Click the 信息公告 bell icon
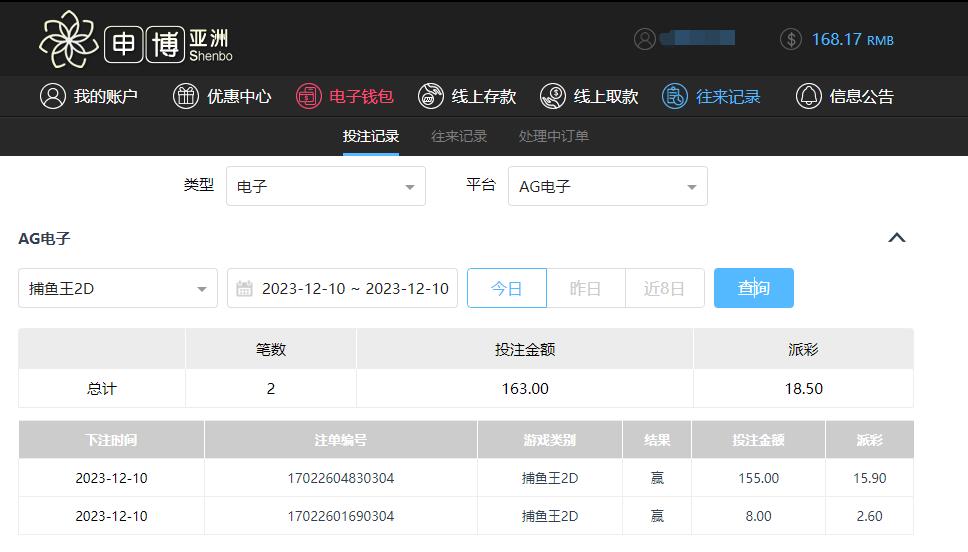 [809, 96]
